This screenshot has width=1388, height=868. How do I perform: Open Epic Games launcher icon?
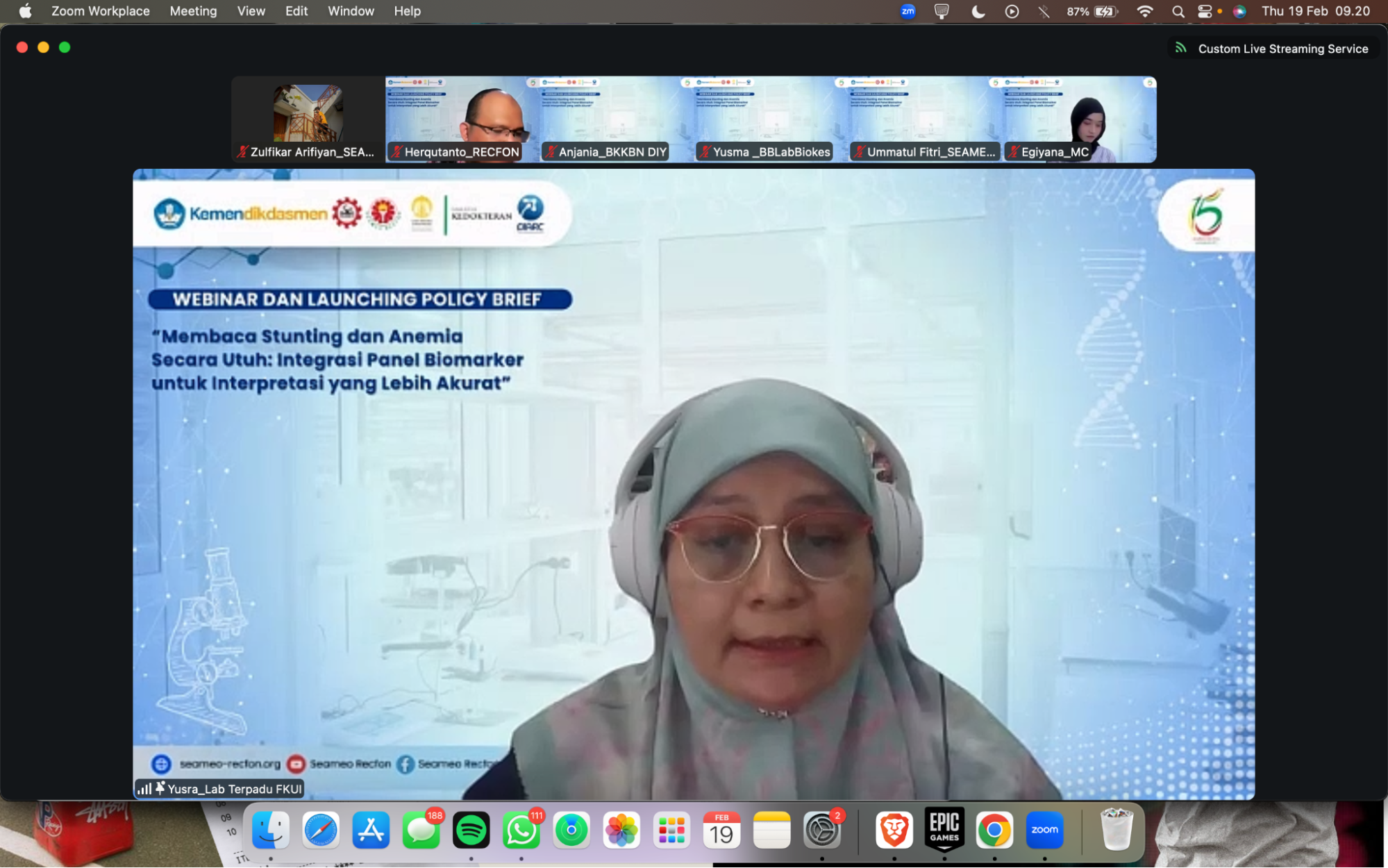click(x=944, y=830)
